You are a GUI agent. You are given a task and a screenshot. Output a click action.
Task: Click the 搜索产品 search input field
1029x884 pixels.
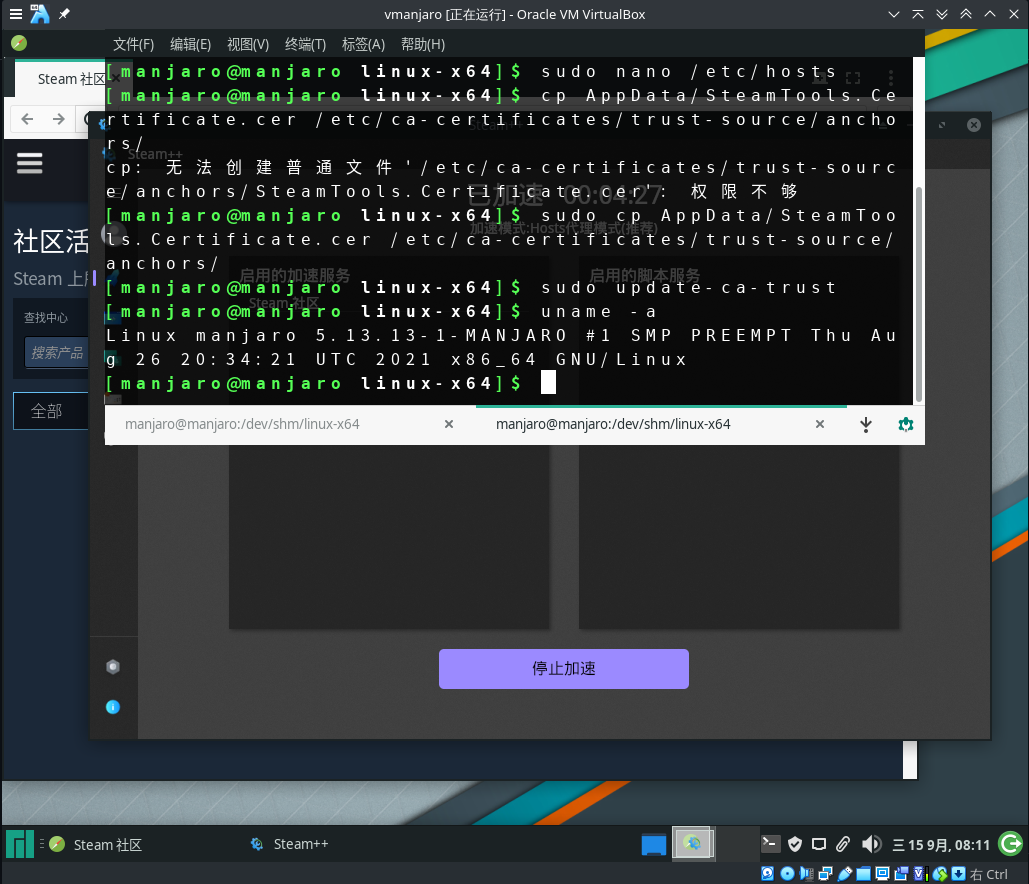click(57, 352)
